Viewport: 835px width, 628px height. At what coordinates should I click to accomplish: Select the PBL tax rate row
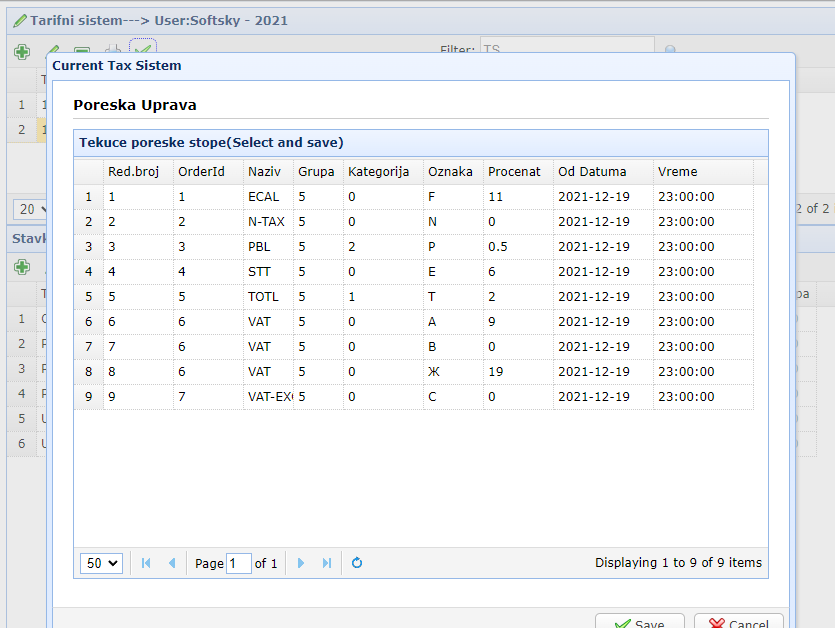260,247
